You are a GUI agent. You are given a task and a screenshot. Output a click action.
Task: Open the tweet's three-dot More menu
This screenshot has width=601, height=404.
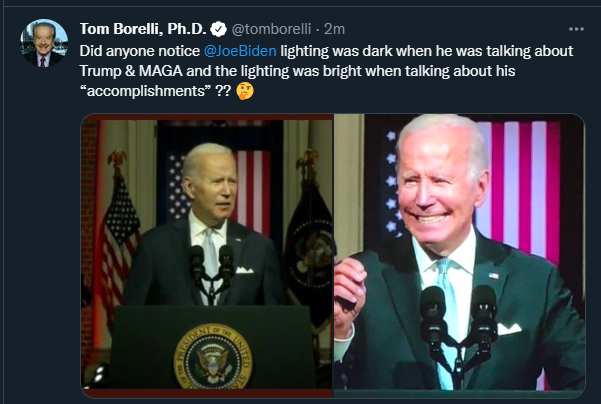576,29
